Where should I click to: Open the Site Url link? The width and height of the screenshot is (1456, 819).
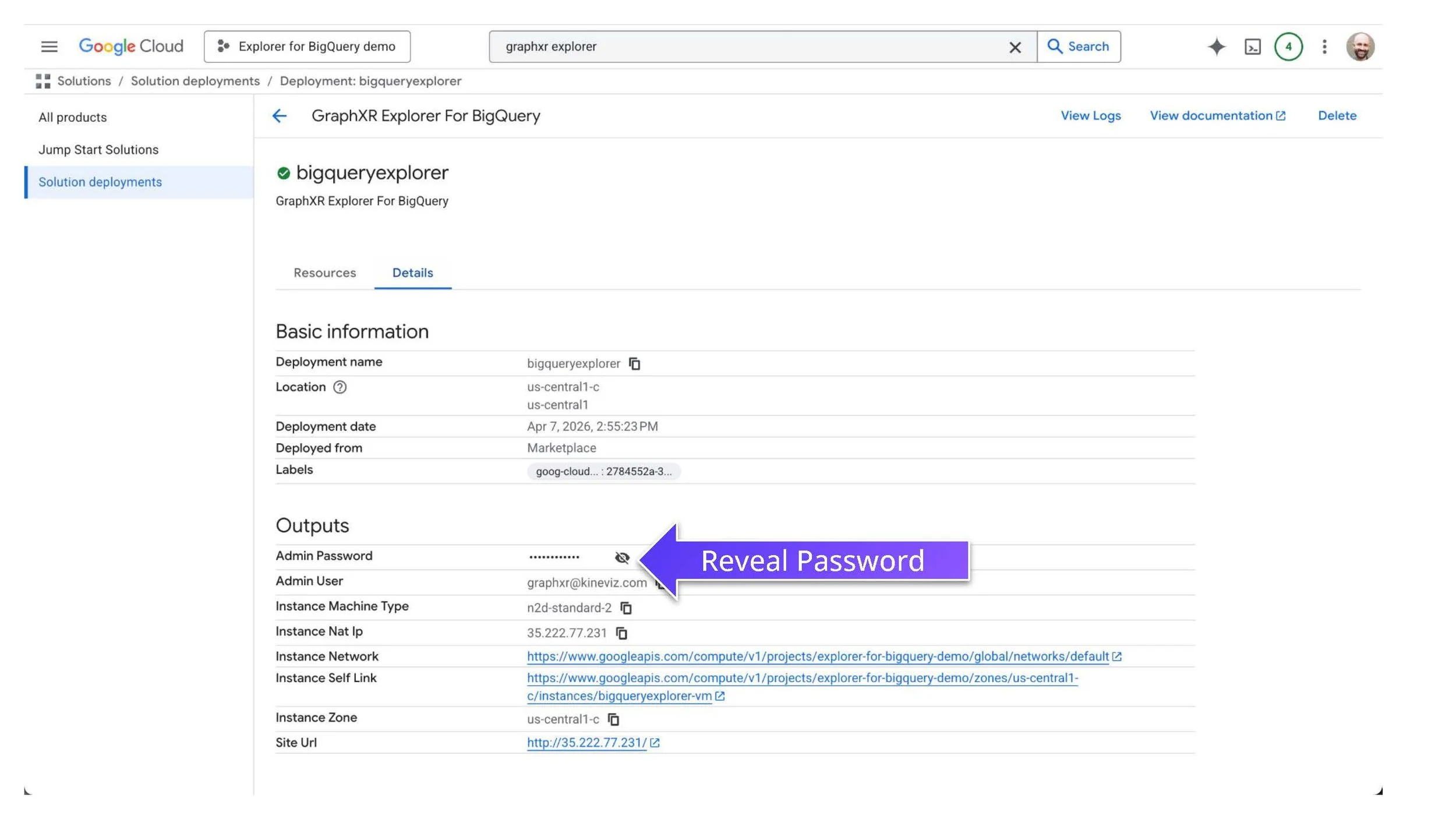(586, 743)
